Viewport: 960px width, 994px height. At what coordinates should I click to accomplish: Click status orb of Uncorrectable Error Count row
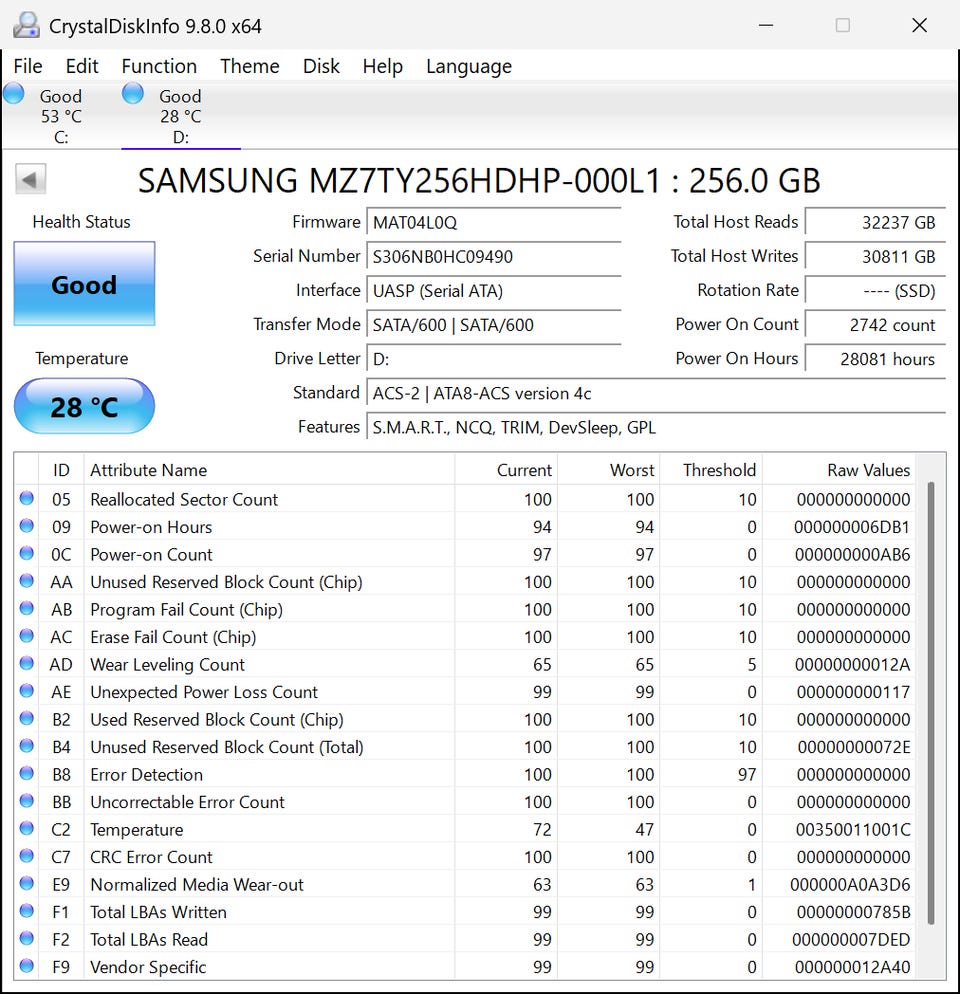tap(27, 801)
